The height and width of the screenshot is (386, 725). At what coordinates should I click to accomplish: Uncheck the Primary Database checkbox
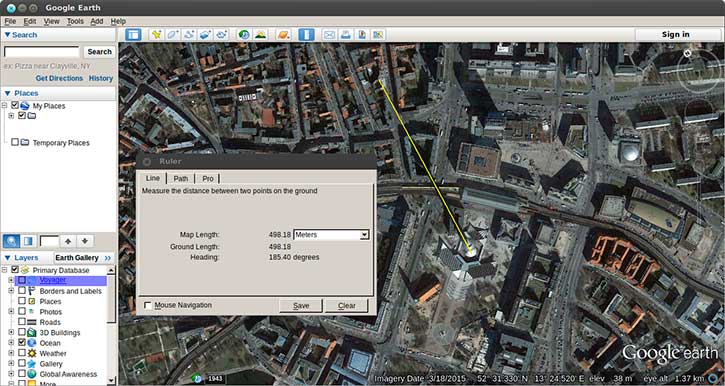(x=15, y=270)
